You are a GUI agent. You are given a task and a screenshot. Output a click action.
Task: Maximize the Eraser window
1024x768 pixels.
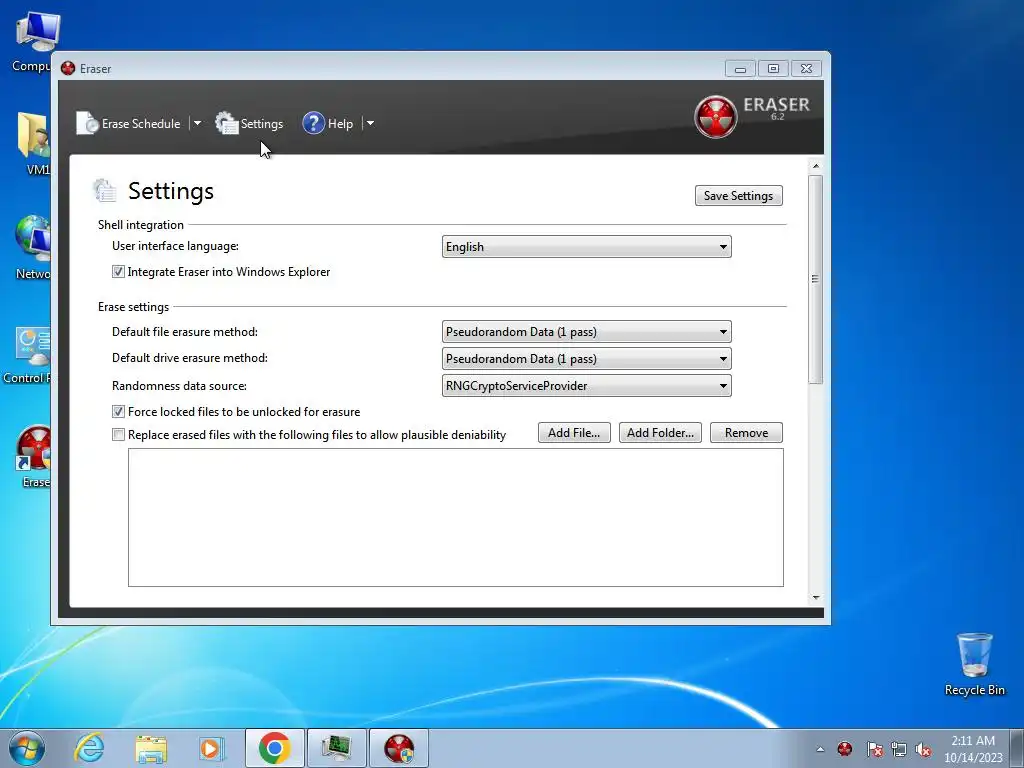(773, 69)
